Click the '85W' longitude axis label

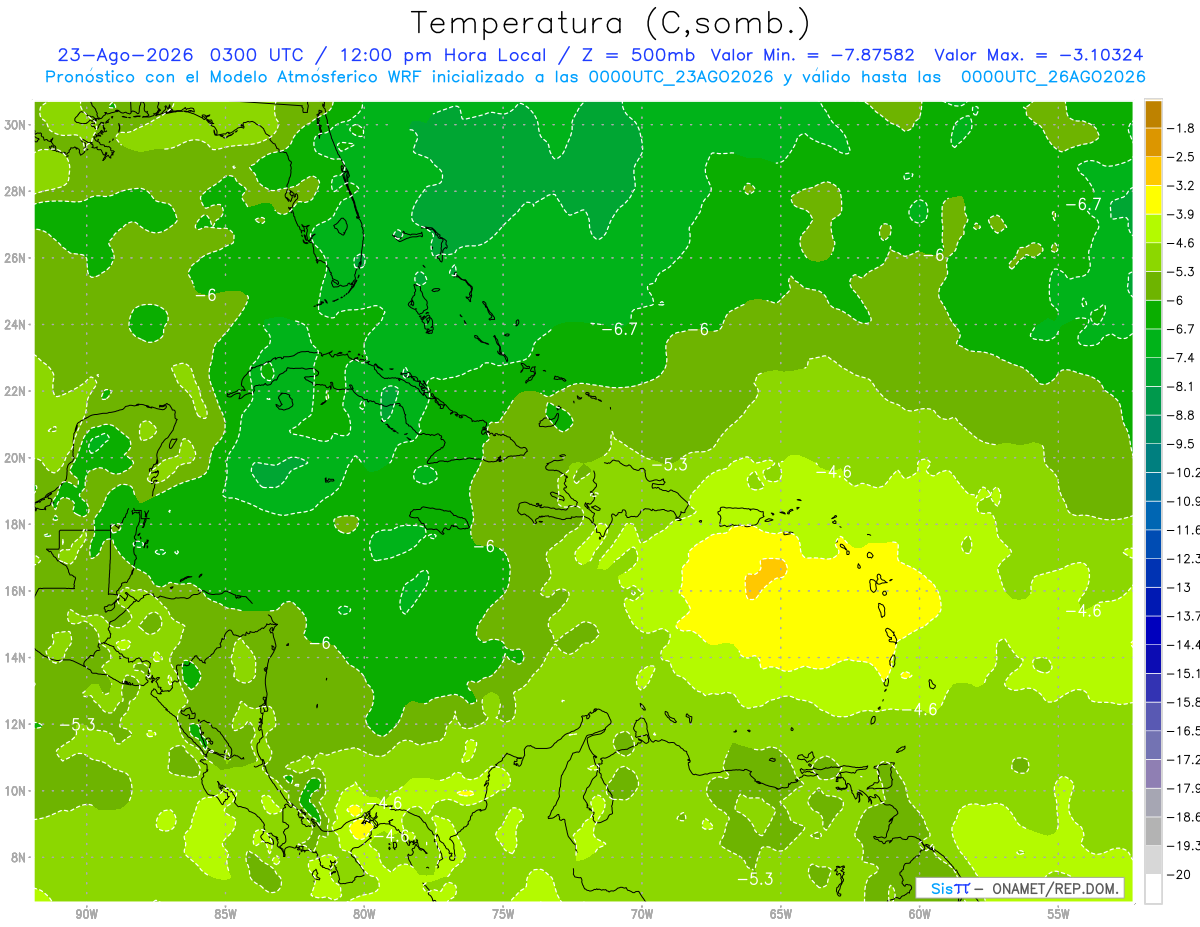click(x=226, y=915)
